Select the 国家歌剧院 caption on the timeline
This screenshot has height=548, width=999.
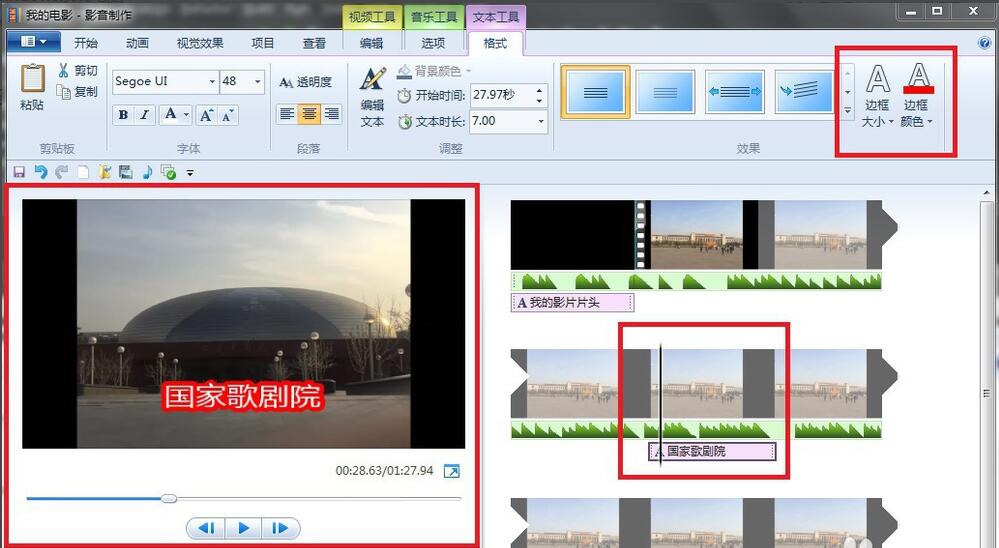click(x=712, y=452)
